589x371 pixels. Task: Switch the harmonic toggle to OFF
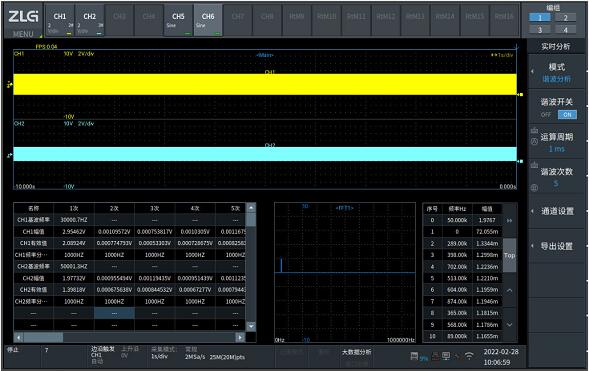(546, 115)
